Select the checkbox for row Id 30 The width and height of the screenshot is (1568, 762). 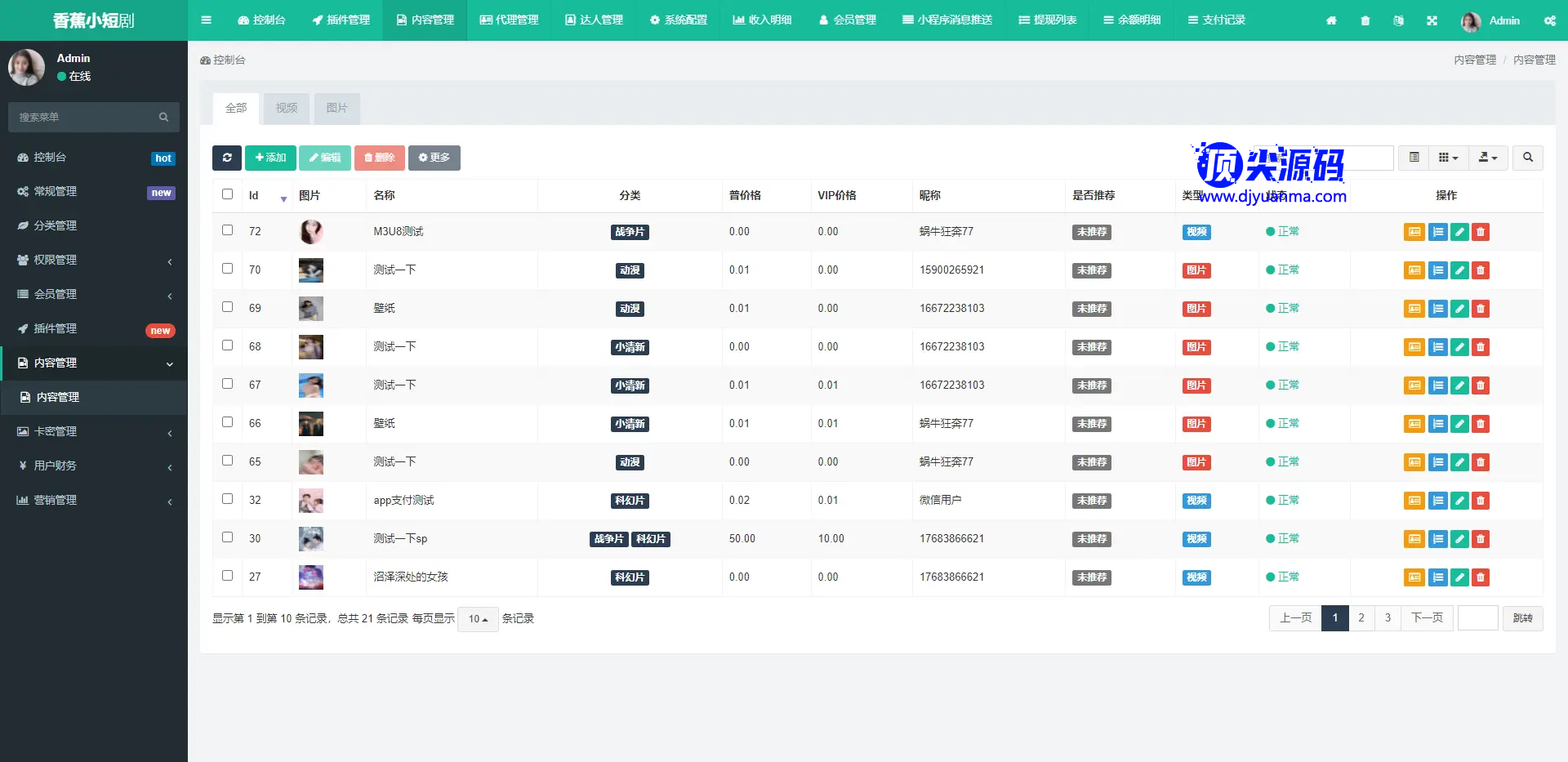click(x=228, y=537)
